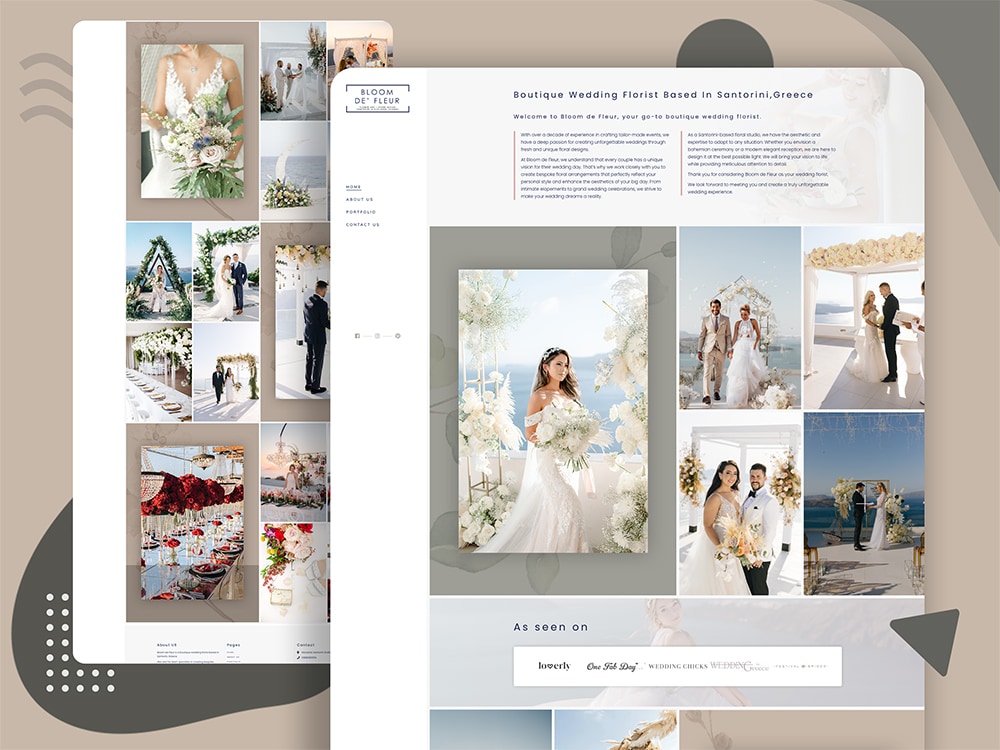Viewport: 1000px width, 750px height.
Task: Open the Facebook social icon in sidebar
Action: coord(357,336)
